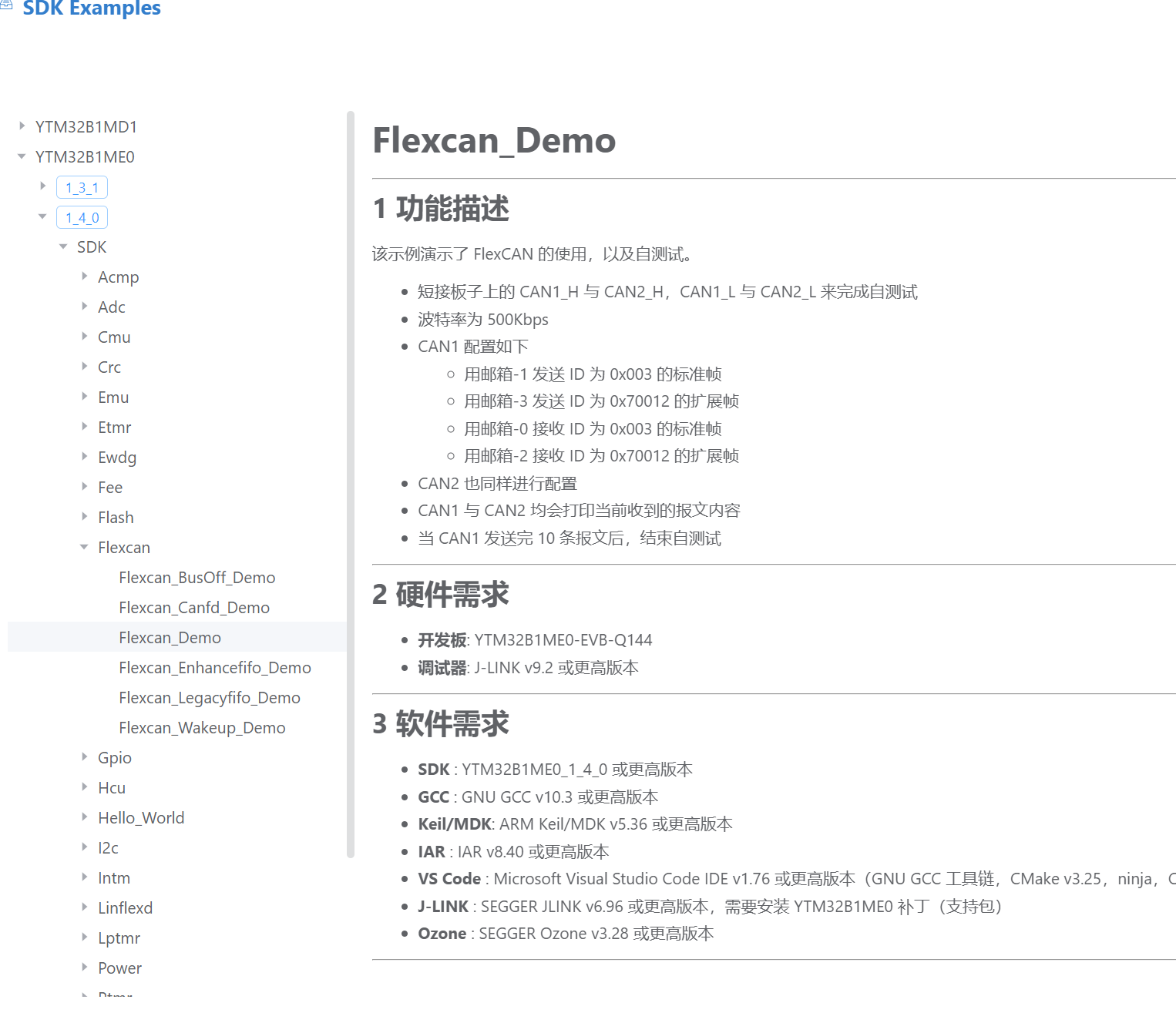Select the 1_4_0 version tag
The image size is (1176, 1023).
[82, 217]
